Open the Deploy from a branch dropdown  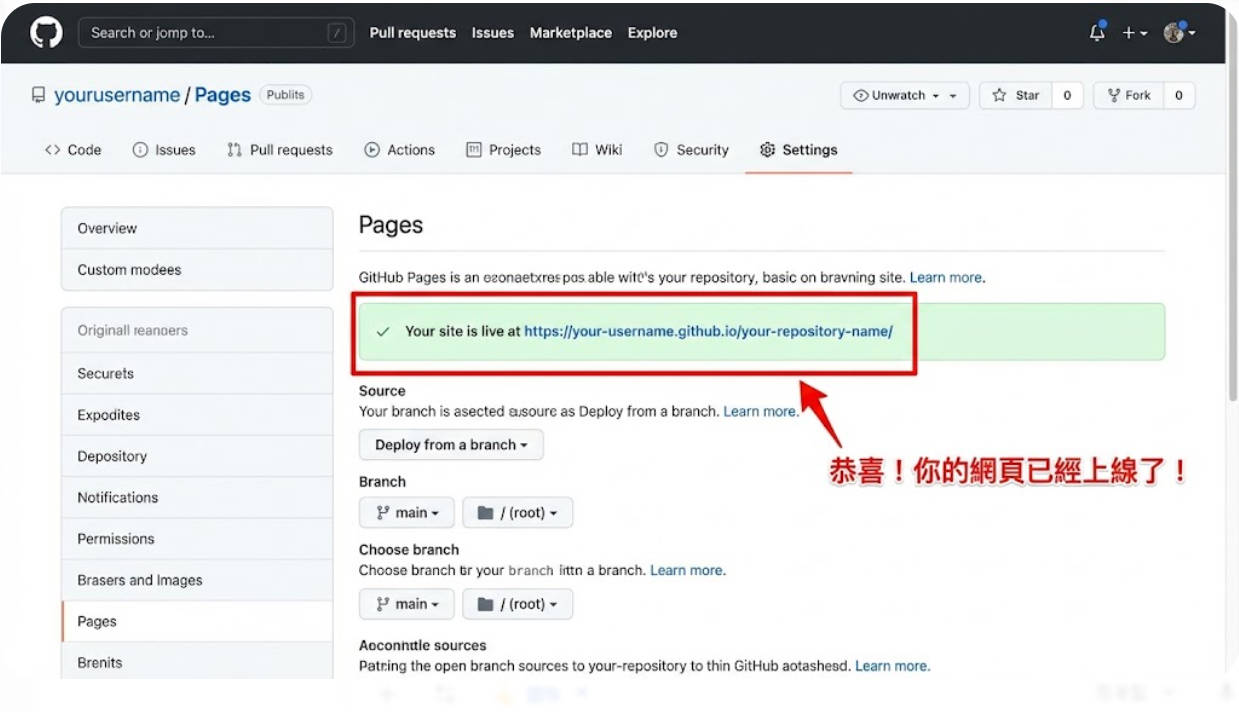click(451, 444)
